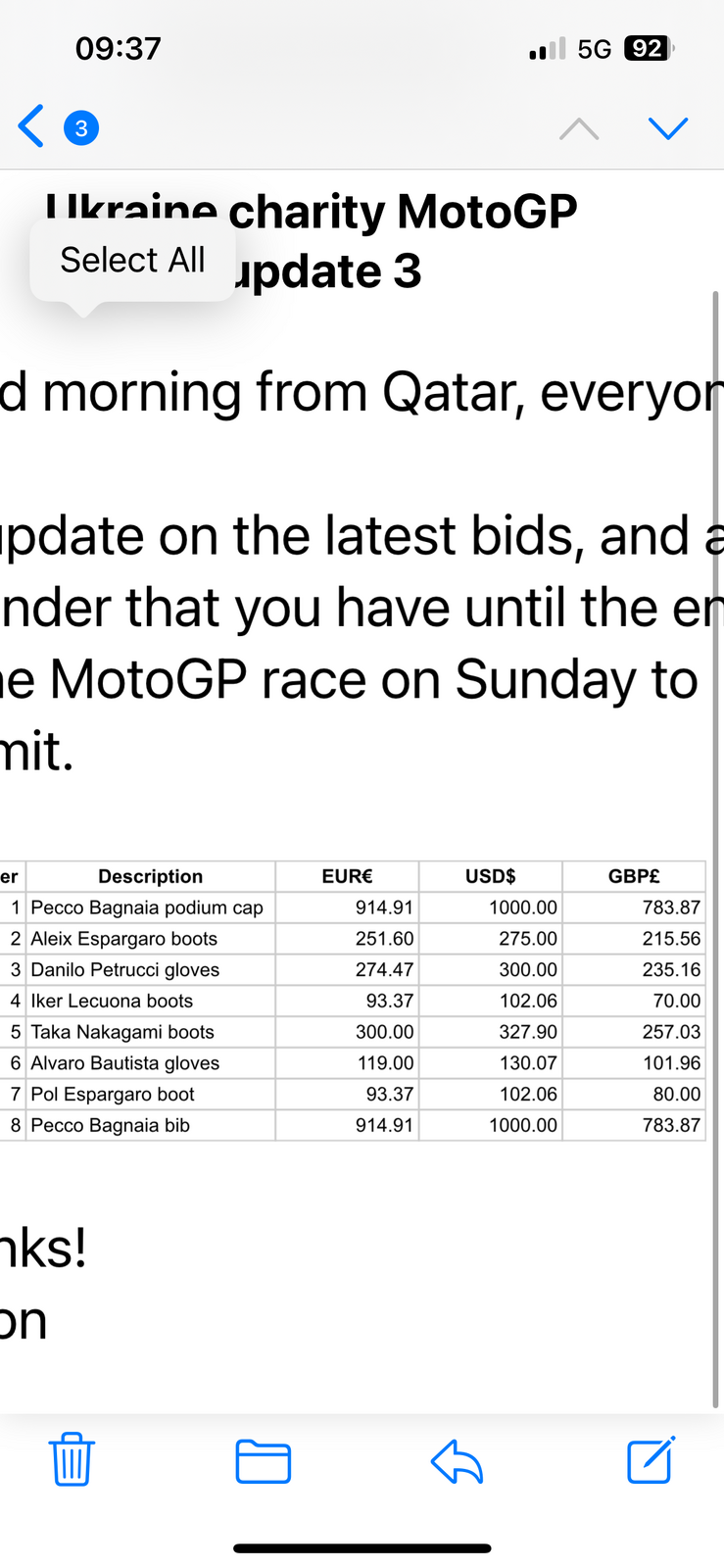Tap the Taka Nakagami boots cell

pyautogui.click(x=151, y=1032)
